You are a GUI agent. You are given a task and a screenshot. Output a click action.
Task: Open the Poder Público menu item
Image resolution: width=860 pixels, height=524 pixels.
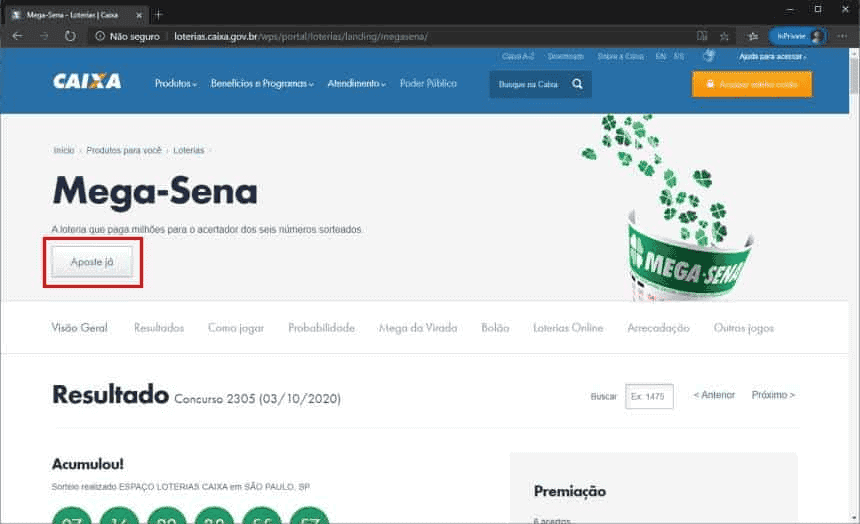click(428, 83)
